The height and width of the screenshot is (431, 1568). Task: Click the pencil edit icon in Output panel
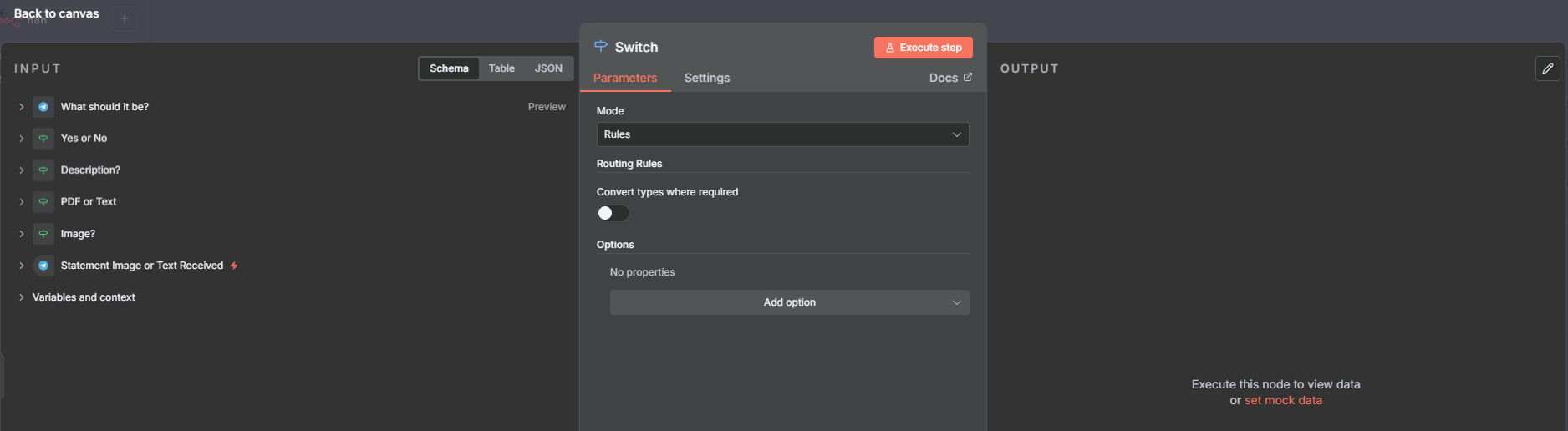[x=1547, y=68]
